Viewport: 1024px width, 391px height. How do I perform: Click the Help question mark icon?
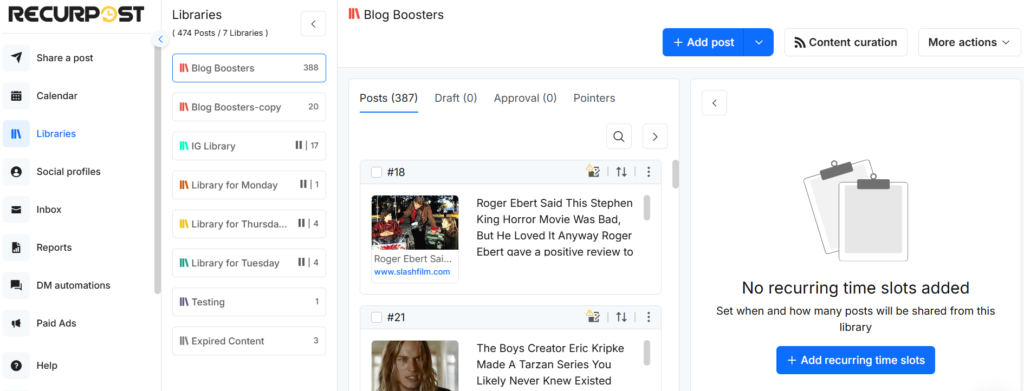[x=16, y=366]
